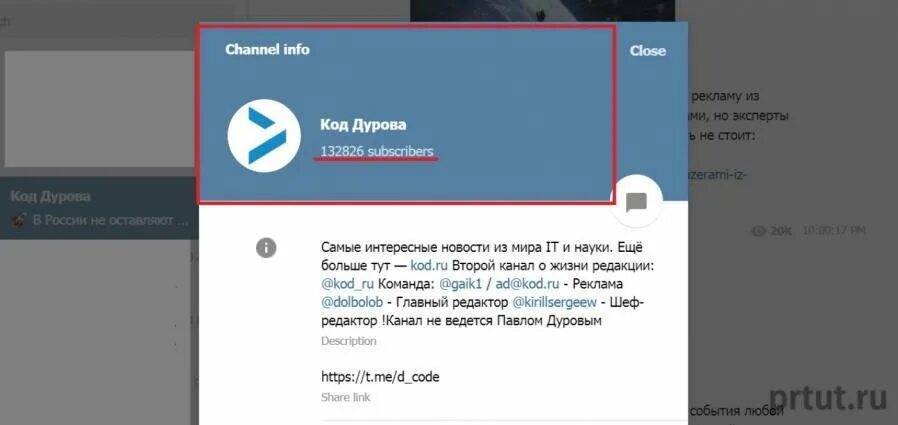Click the eye views icon near 20K

pyautogui.click(x=758, y=231)
